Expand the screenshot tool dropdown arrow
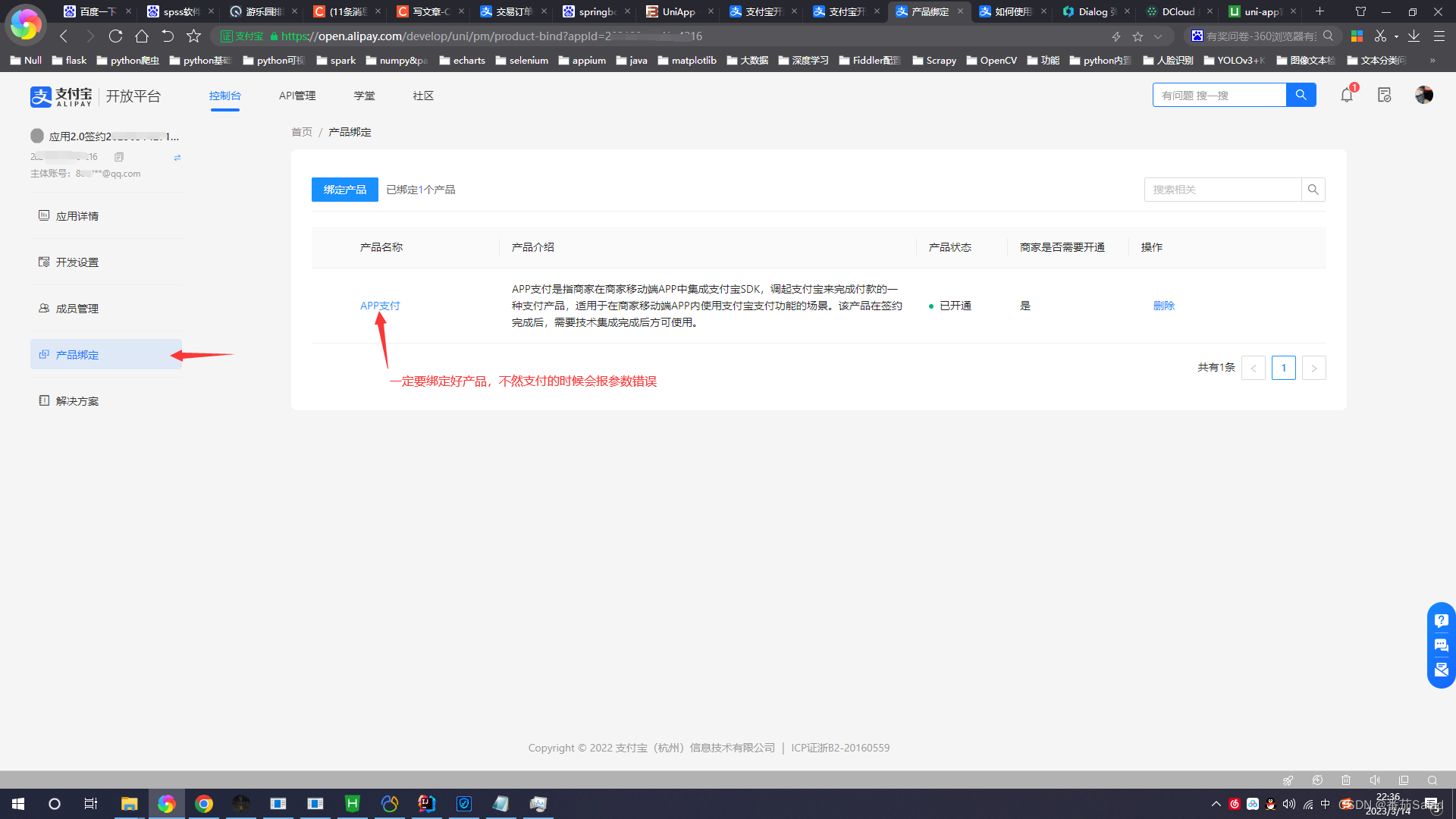Viewport: 1456px width, 819px height. (x=1396, y=36)
